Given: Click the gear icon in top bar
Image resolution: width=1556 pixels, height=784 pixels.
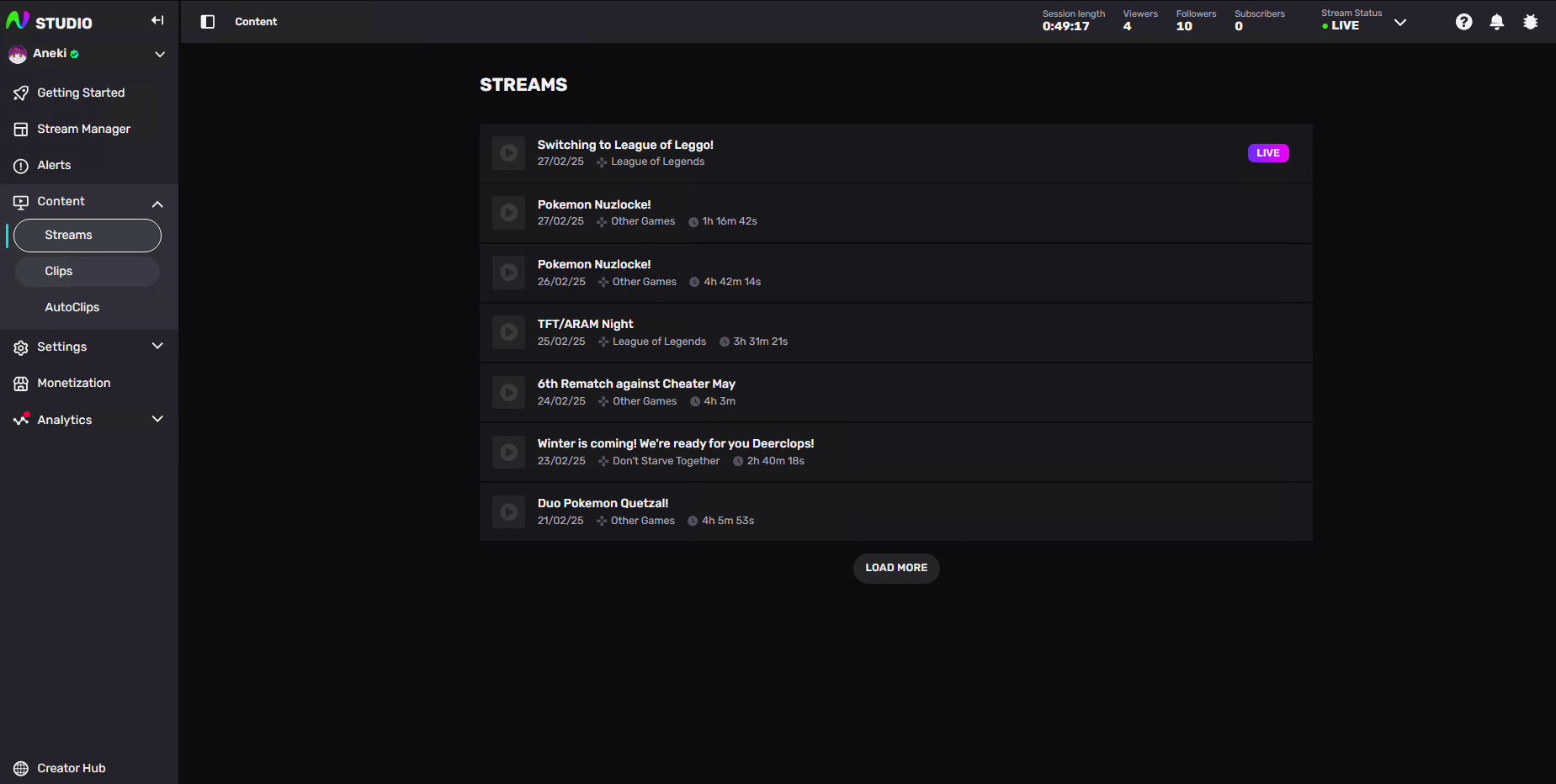Looking at the screenshot, I should click(1530, 22).
